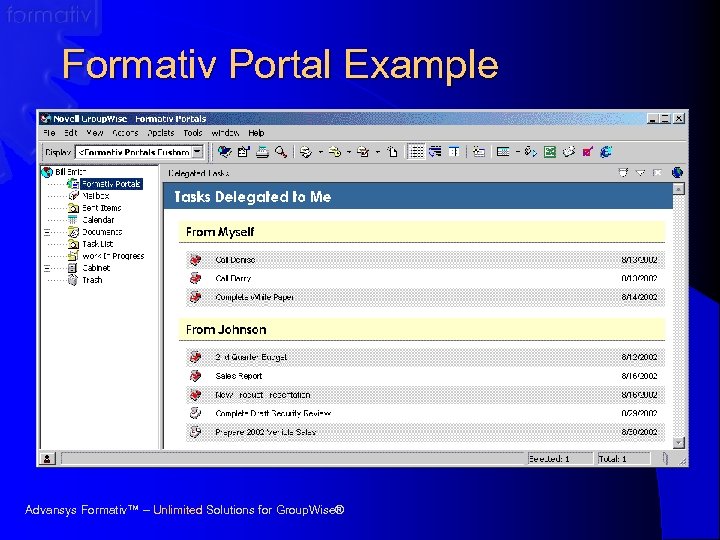Open the New Product Presentation task
720x540 pixels.
point(263,395)
